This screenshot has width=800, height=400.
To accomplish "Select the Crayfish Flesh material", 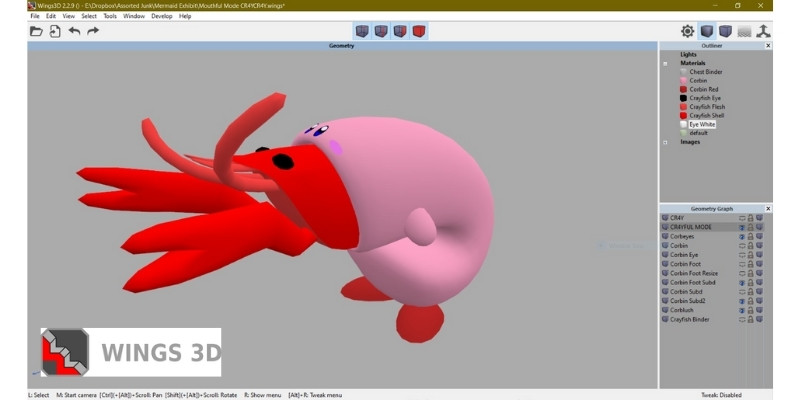I will [707, 107].
